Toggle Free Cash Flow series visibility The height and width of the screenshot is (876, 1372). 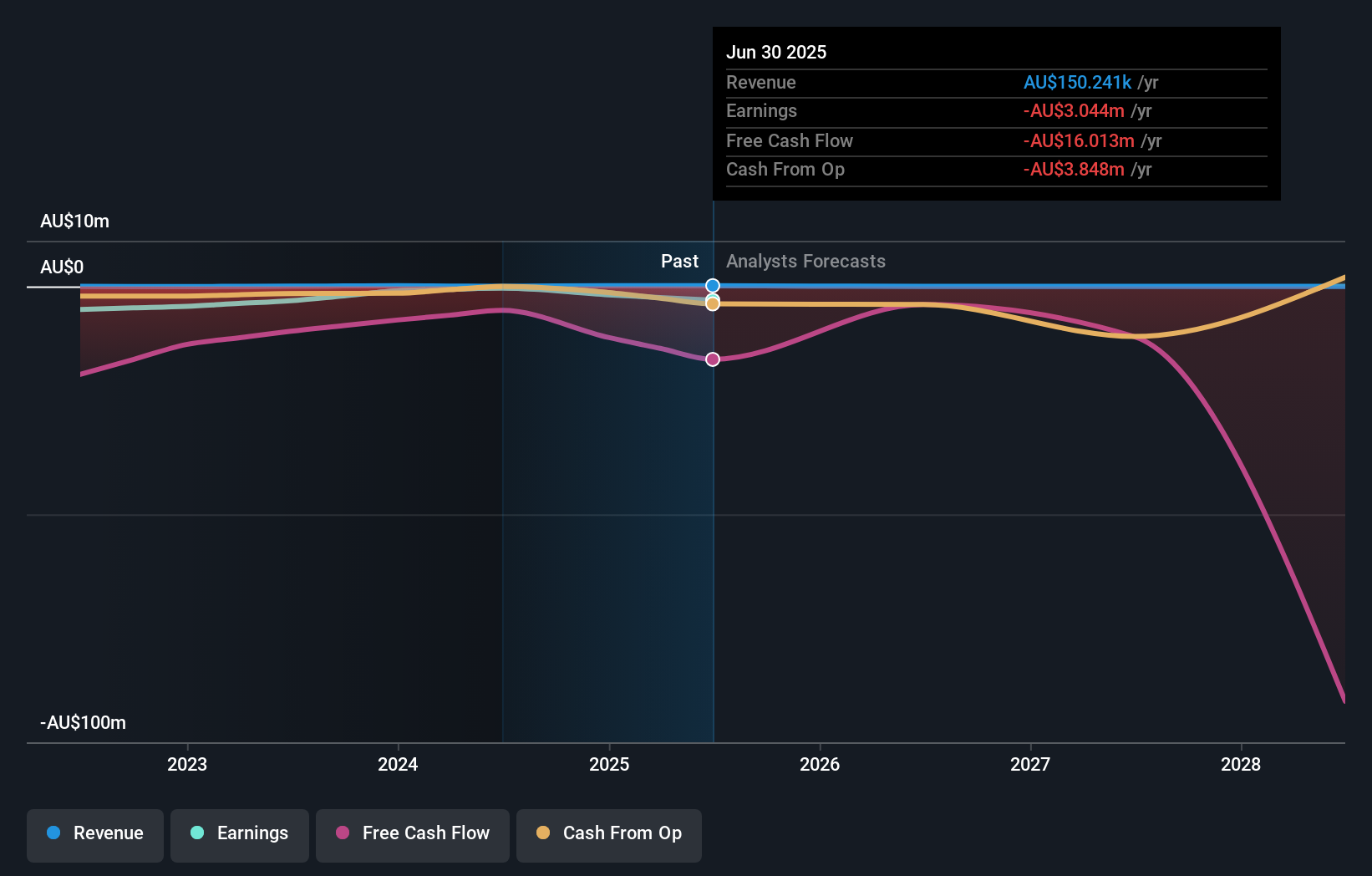click(412, 833)
